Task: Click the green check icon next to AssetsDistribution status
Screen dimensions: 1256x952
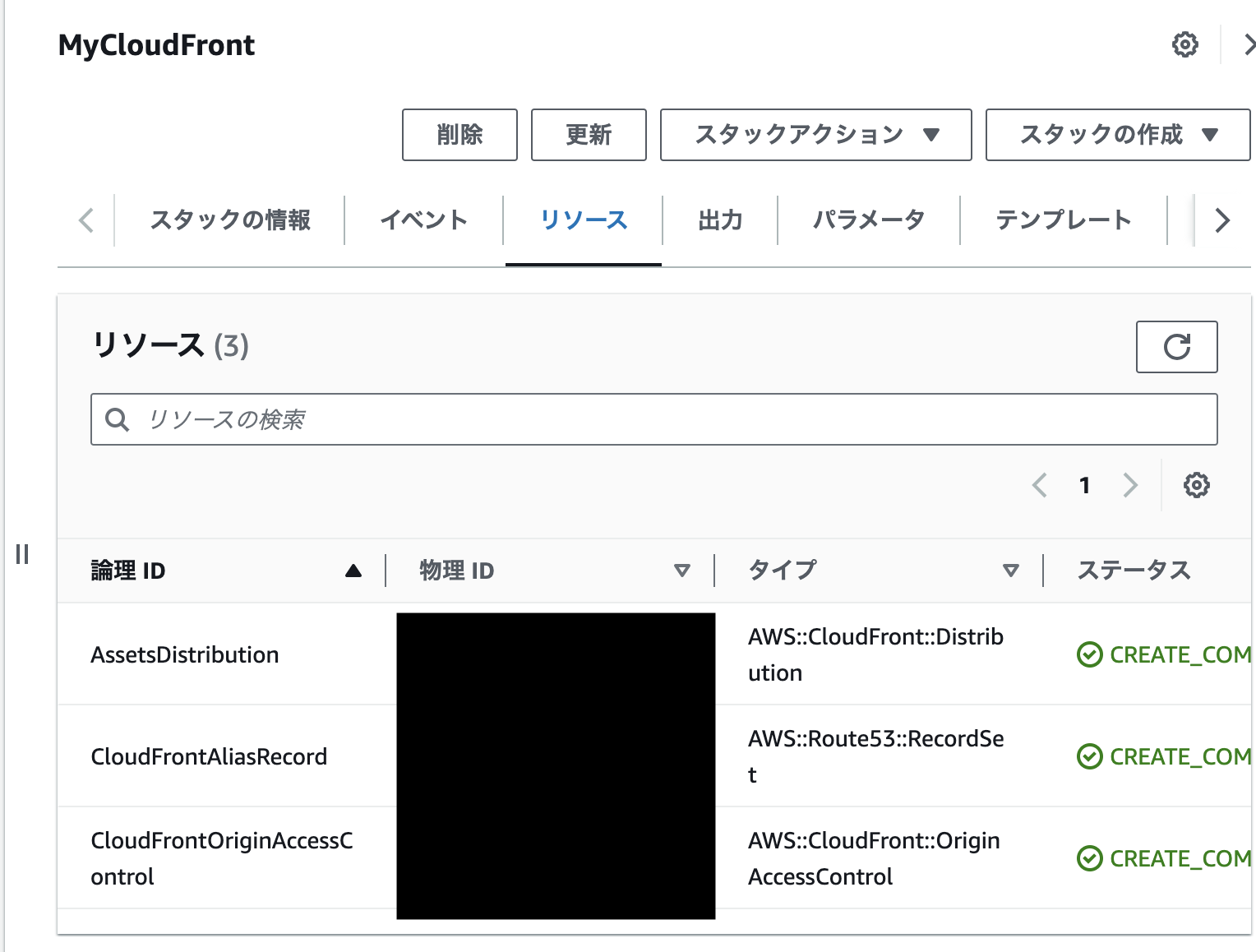Action: coord(1089,654)
